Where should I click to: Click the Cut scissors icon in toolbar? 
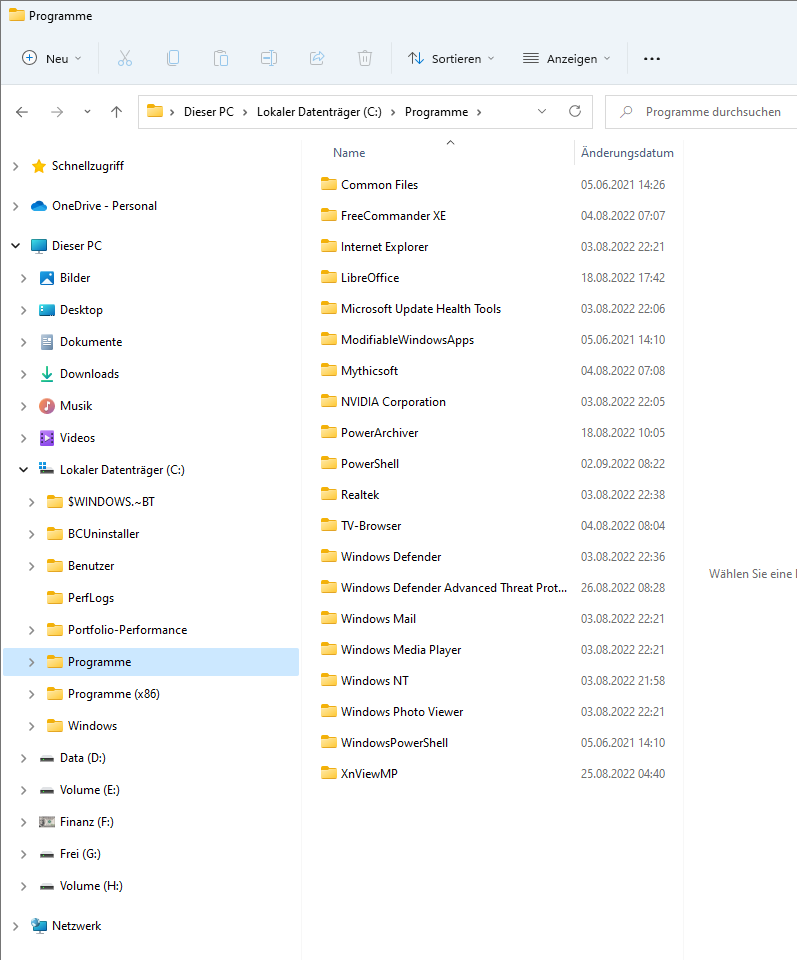tap(125, 59)
